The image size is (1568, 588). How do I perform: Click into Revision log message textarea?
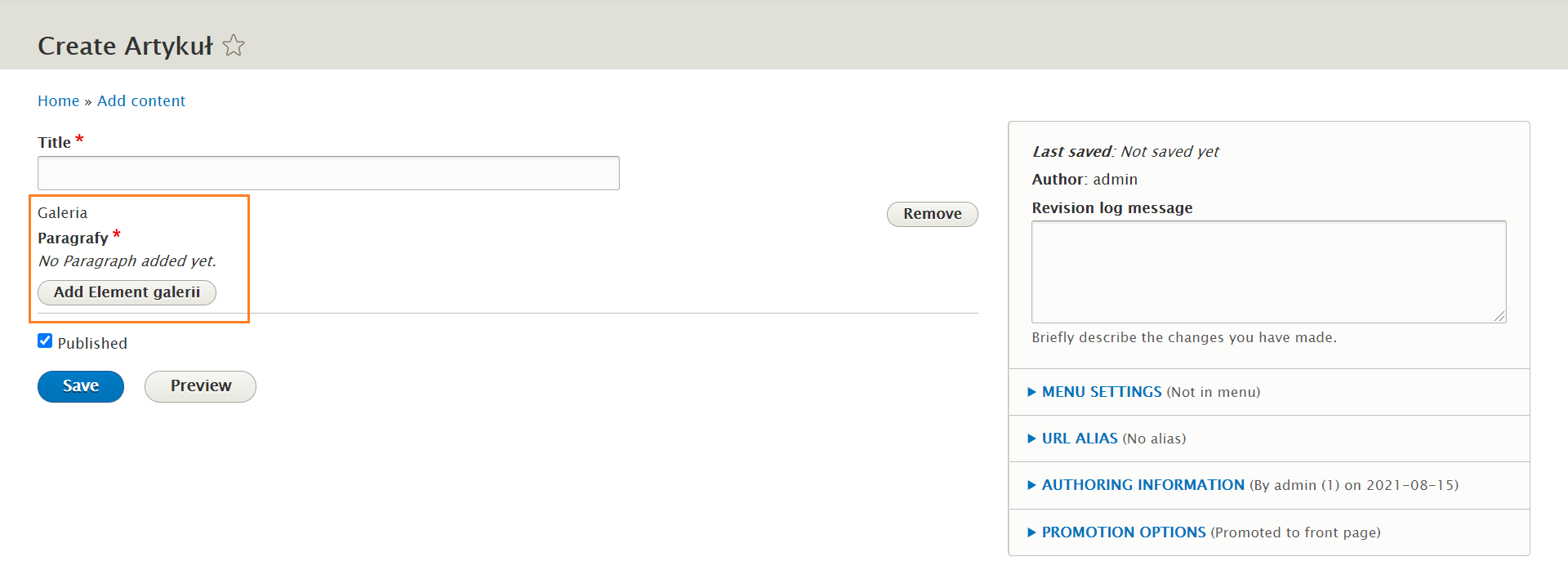tap(1268, 272)
